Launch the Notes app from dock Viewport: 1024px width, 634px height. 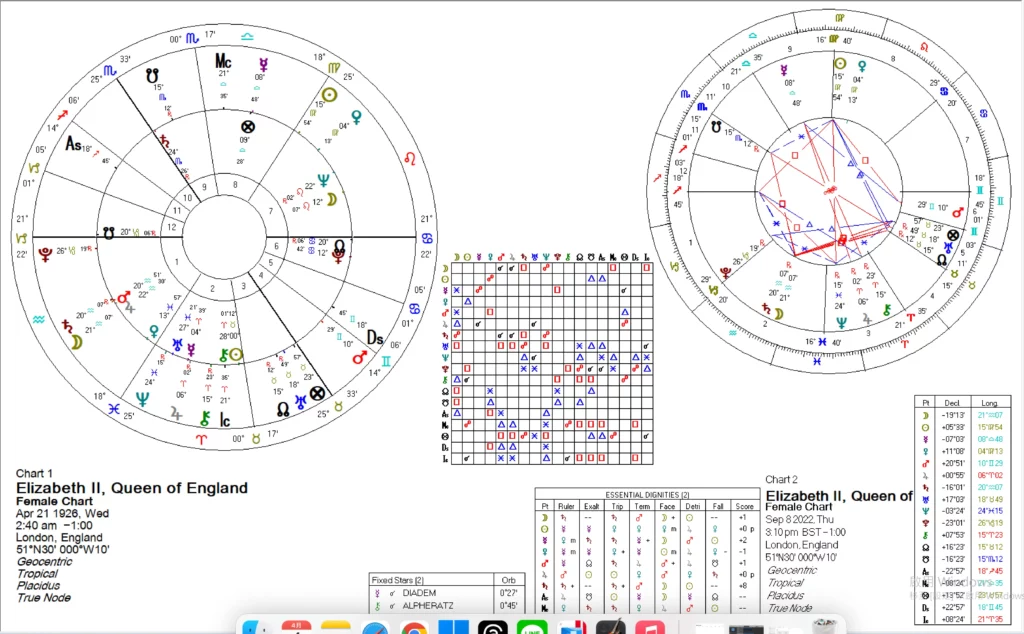[335, 629]
